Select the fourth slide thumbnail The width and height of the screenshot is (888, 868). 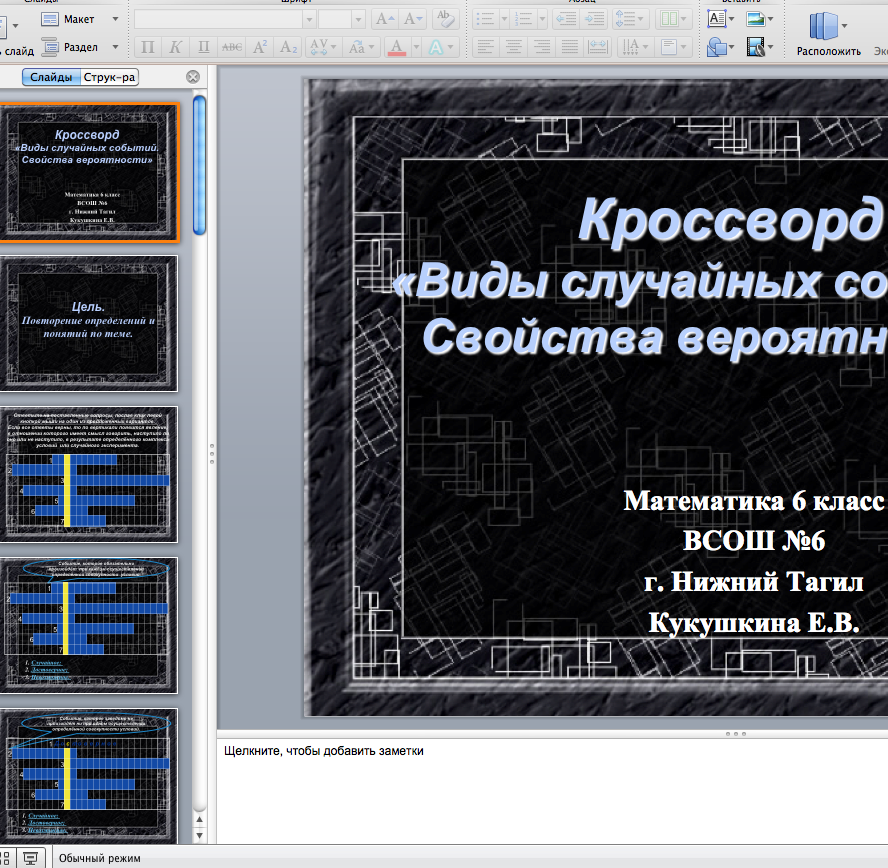tap(88, 626)
